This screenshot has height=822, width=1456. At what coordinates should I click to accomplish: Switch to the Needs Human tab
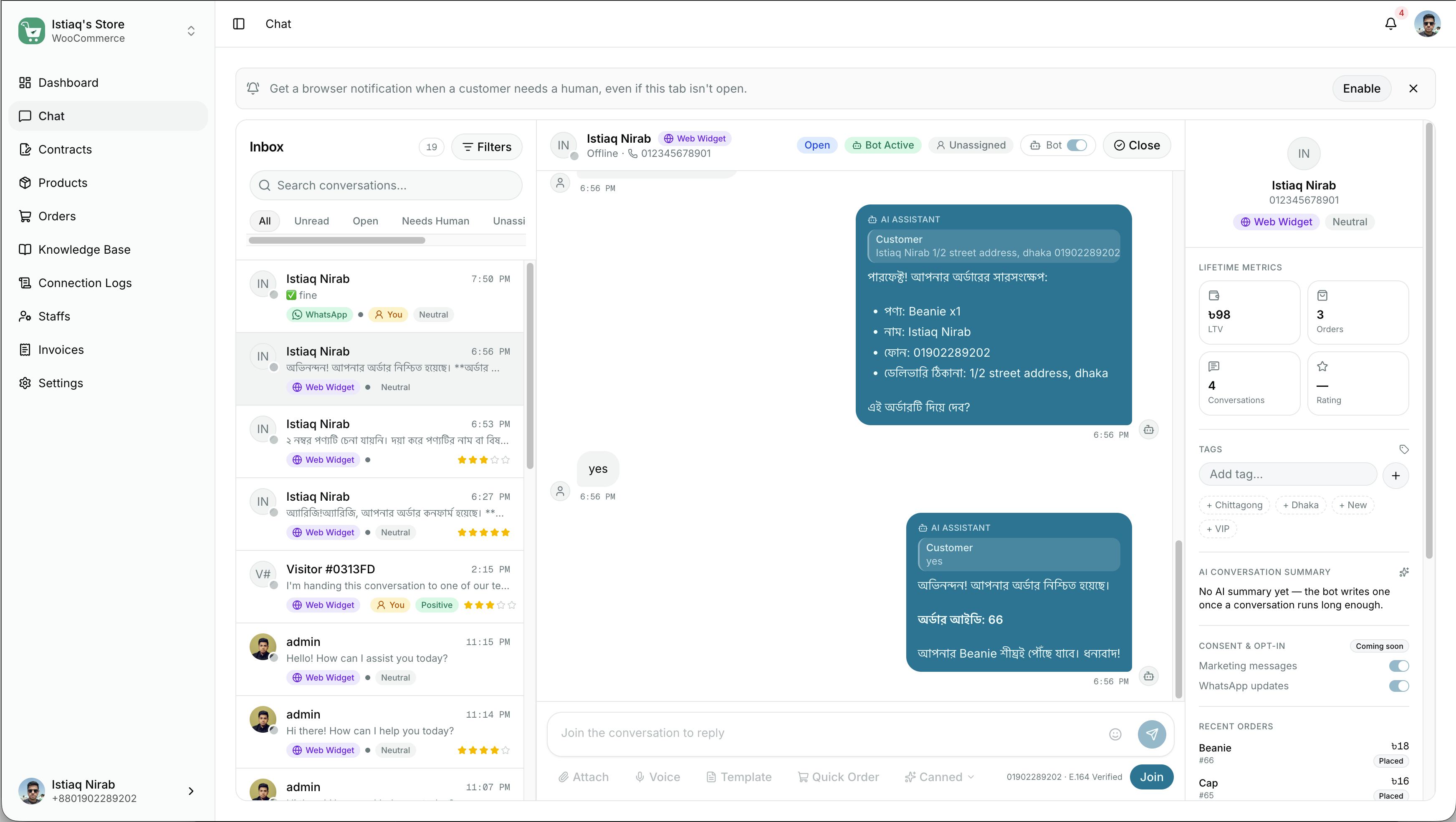435,221
